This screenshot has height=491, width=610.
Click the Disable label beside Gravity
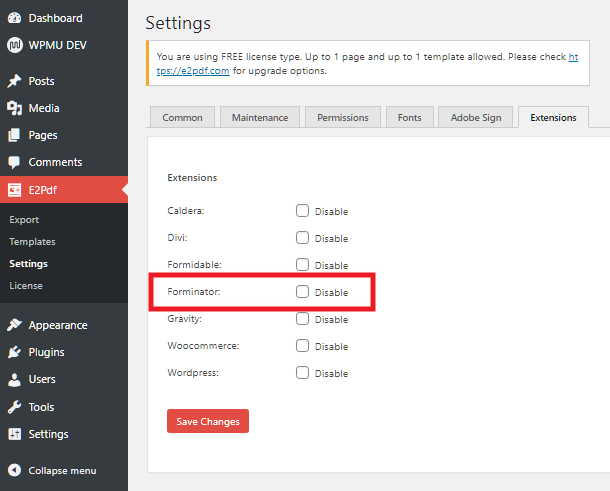tap(331, 319)
